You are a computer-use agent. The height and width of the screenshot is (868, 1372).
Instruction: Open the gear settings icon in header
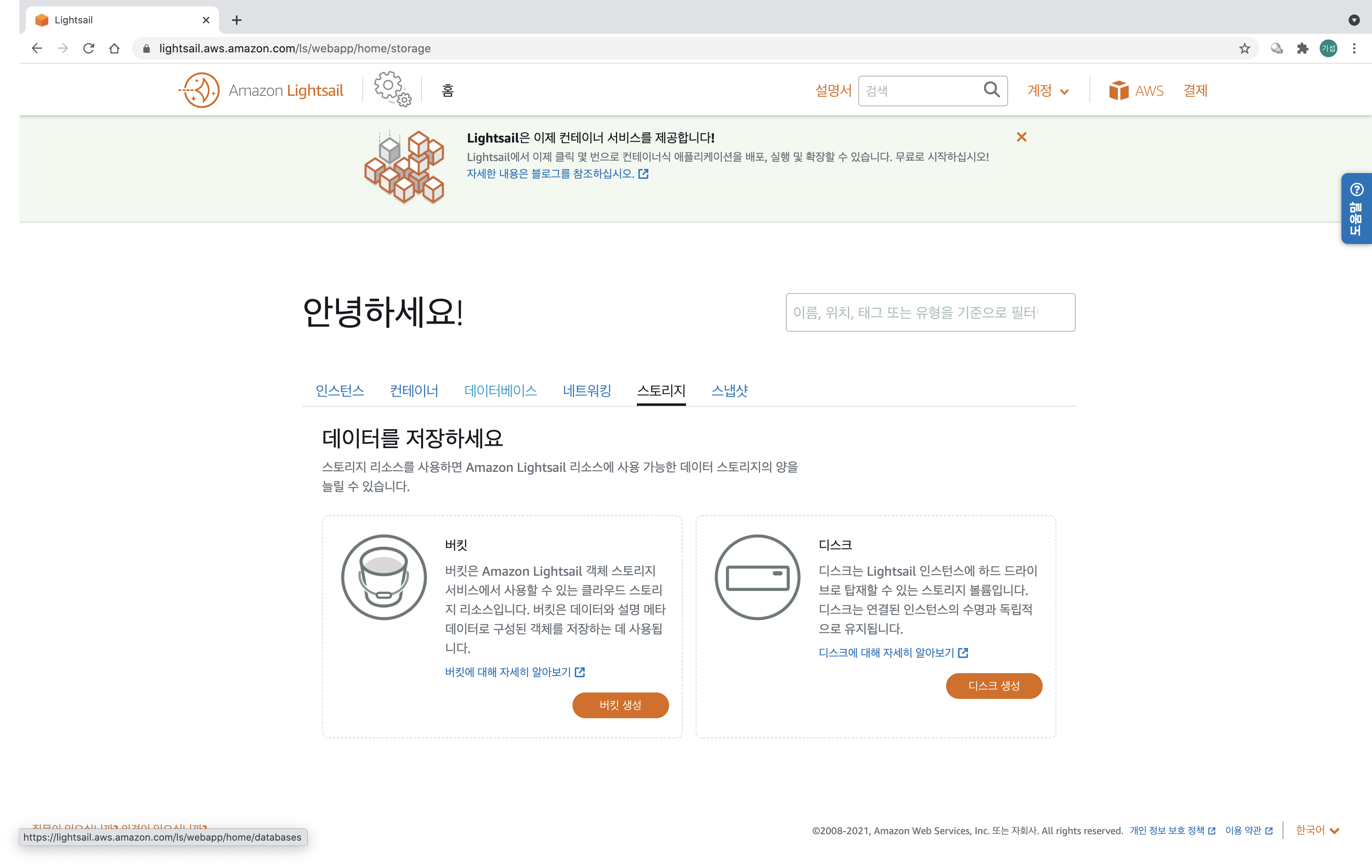pyautogui.click(x=392, y=89)
